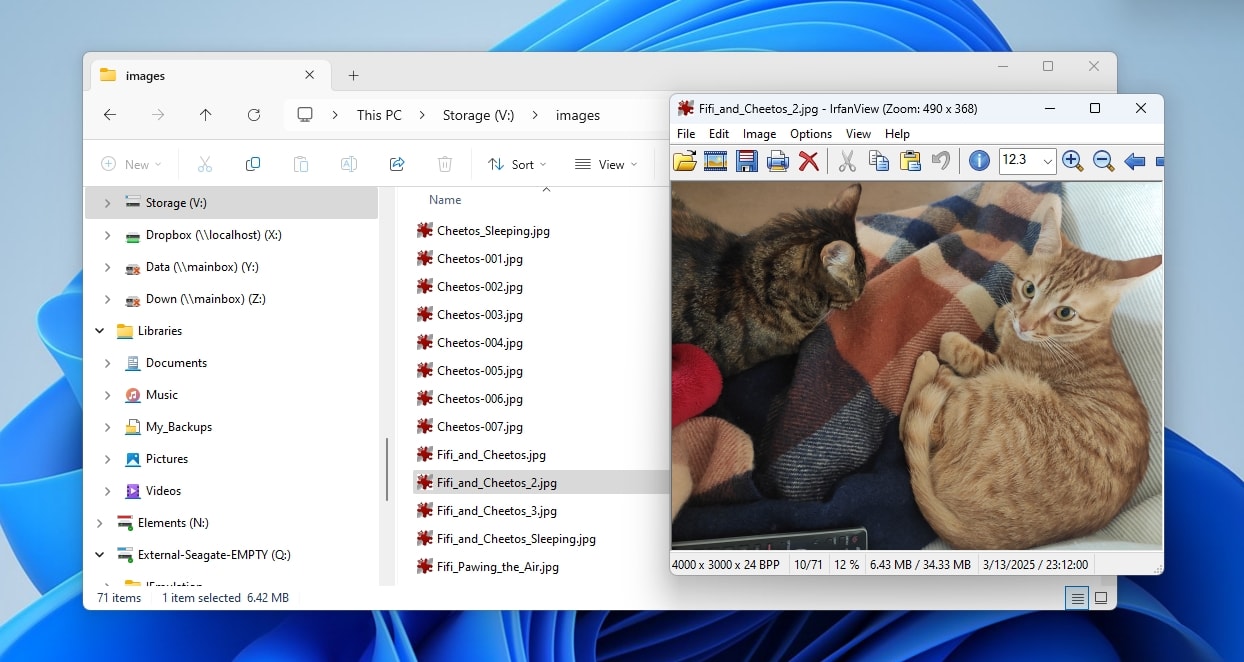
Task: Collapse the Libraries tree node
Action: pos(99,331)
